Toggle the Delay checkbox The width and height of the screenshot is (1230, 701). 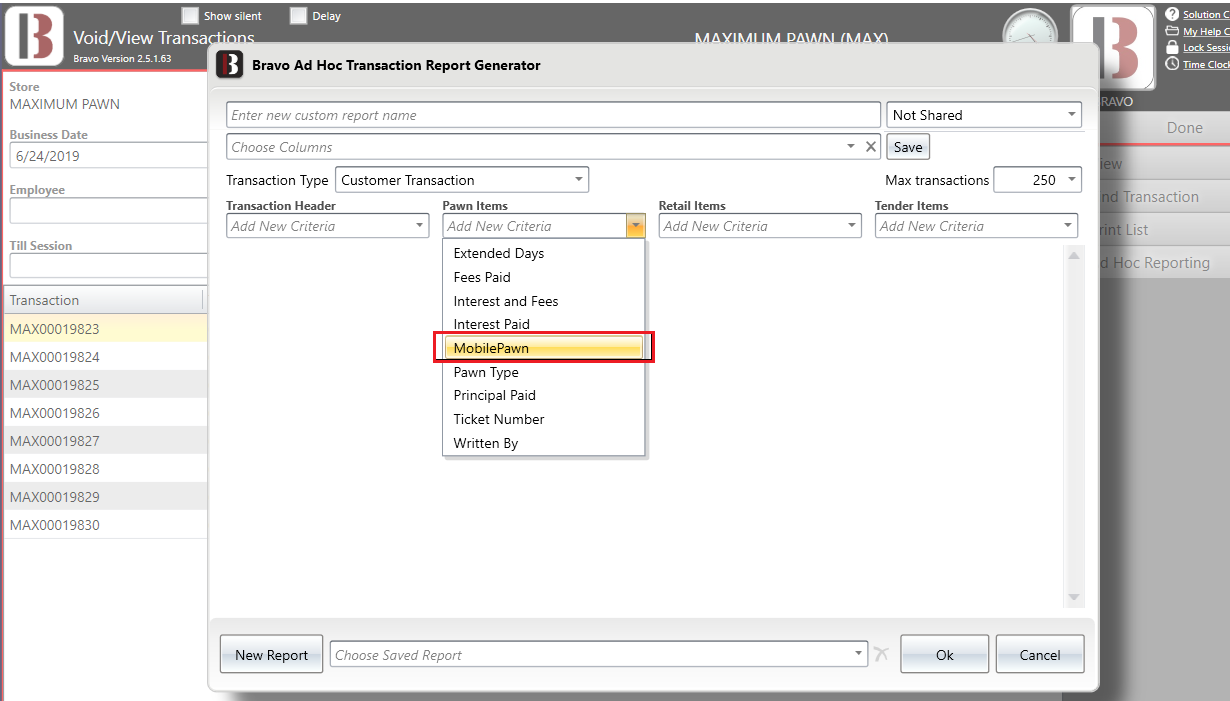[x=298, y=16]
